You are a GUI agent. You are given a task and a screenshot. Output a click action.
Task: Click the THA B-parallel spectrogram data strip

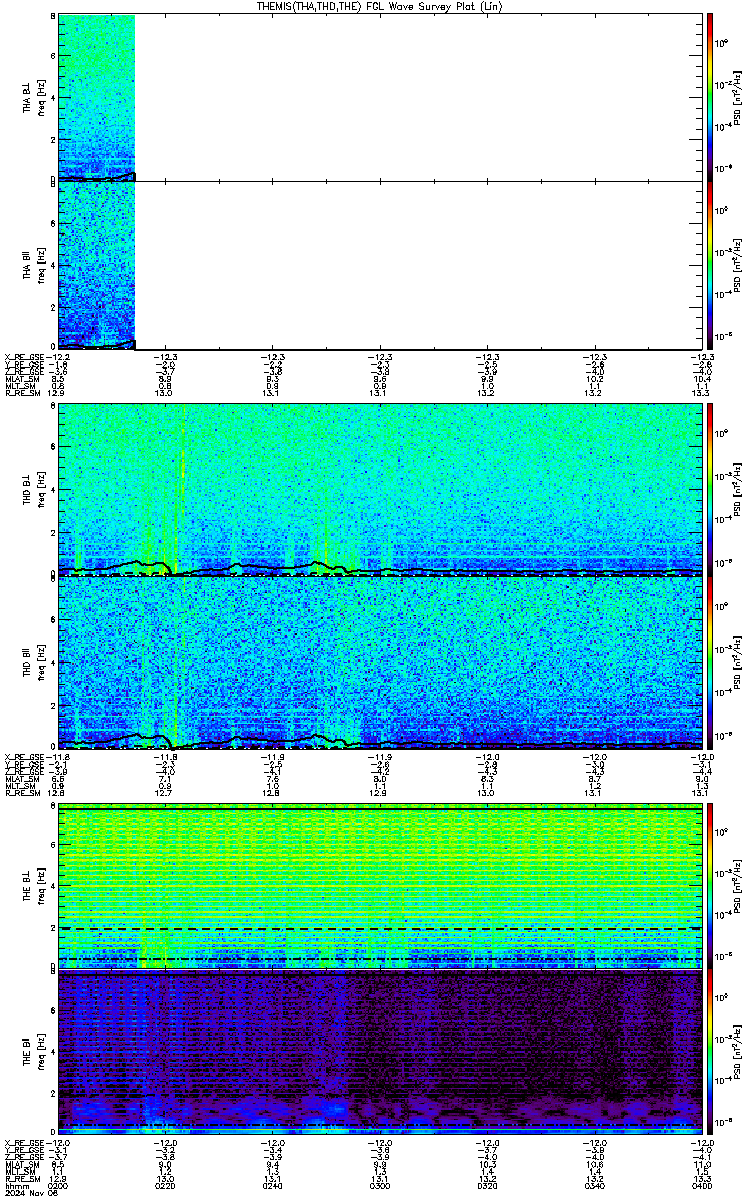[97, 265]
